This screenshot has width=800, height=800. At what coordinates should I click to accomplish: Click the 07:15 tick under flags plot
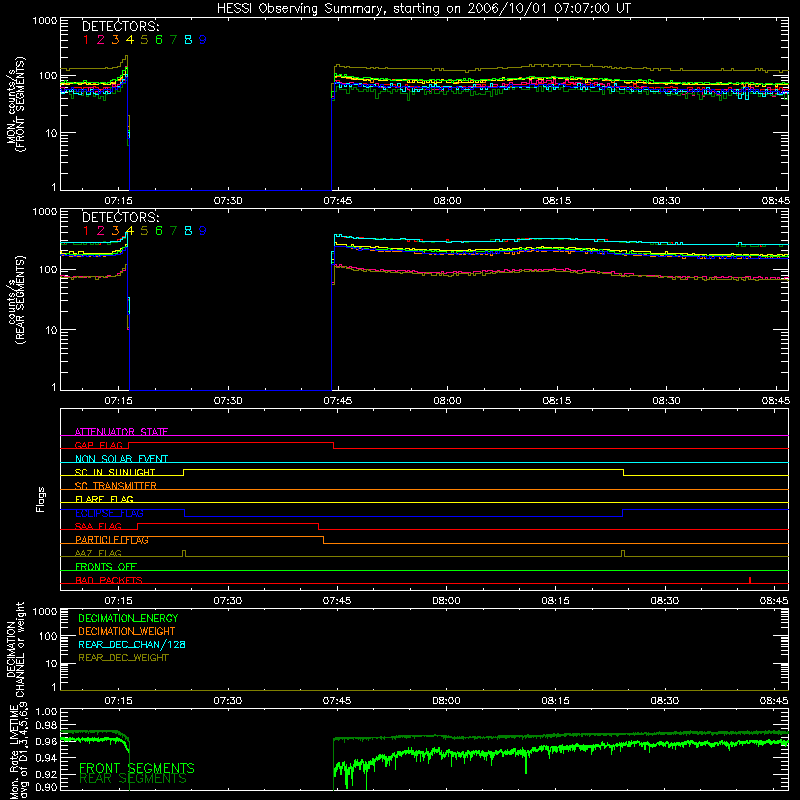coord(118,601)
